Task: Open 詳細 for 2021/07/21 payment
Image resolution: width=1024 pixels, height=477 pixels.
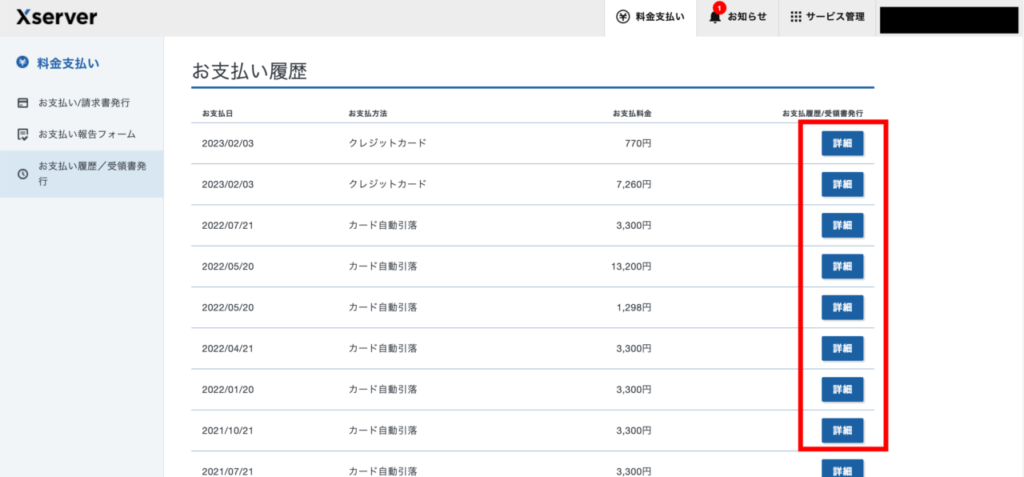Action: [842, 469]
